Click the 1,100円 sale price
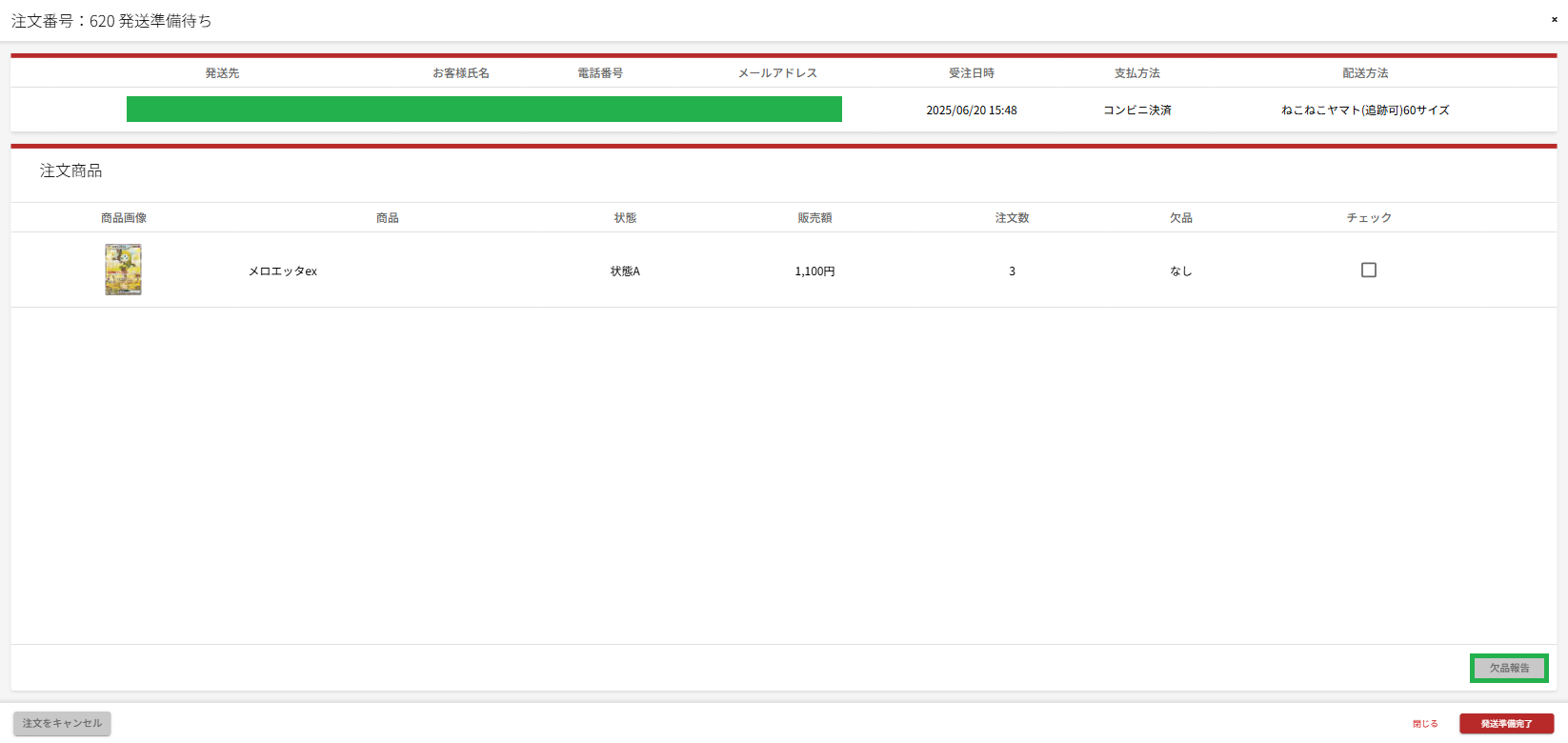The image size is (1568, 743). pyautogui.click(x=814, y=271)
